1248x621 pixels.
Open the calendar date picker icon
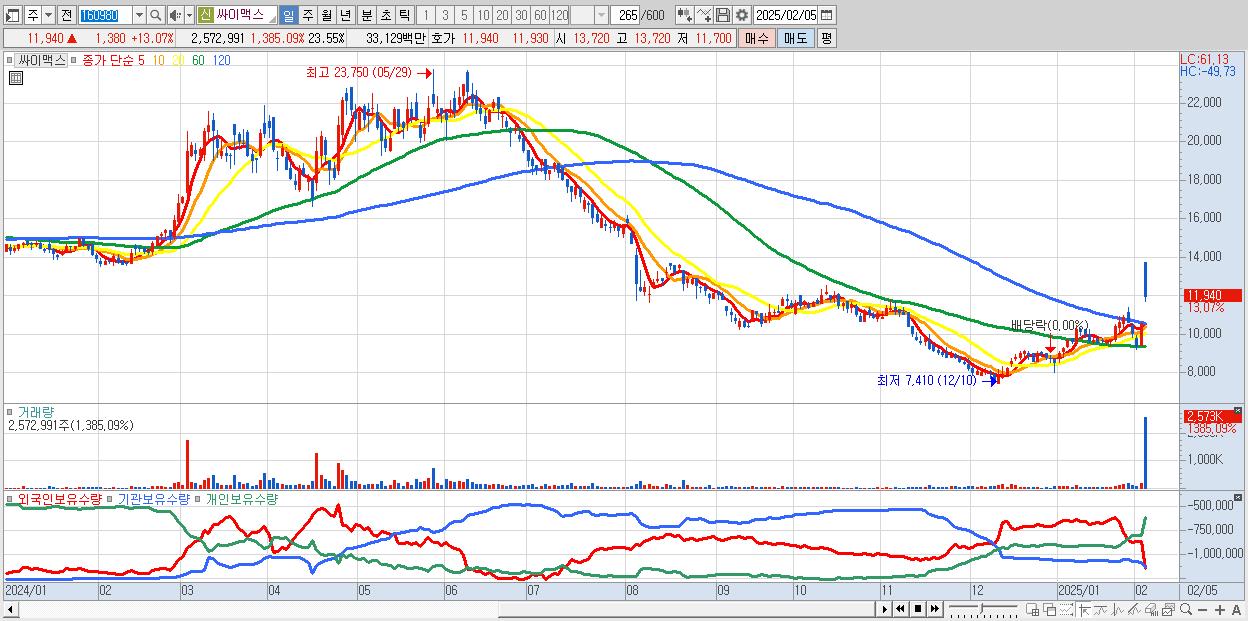(x=826, y=15)
